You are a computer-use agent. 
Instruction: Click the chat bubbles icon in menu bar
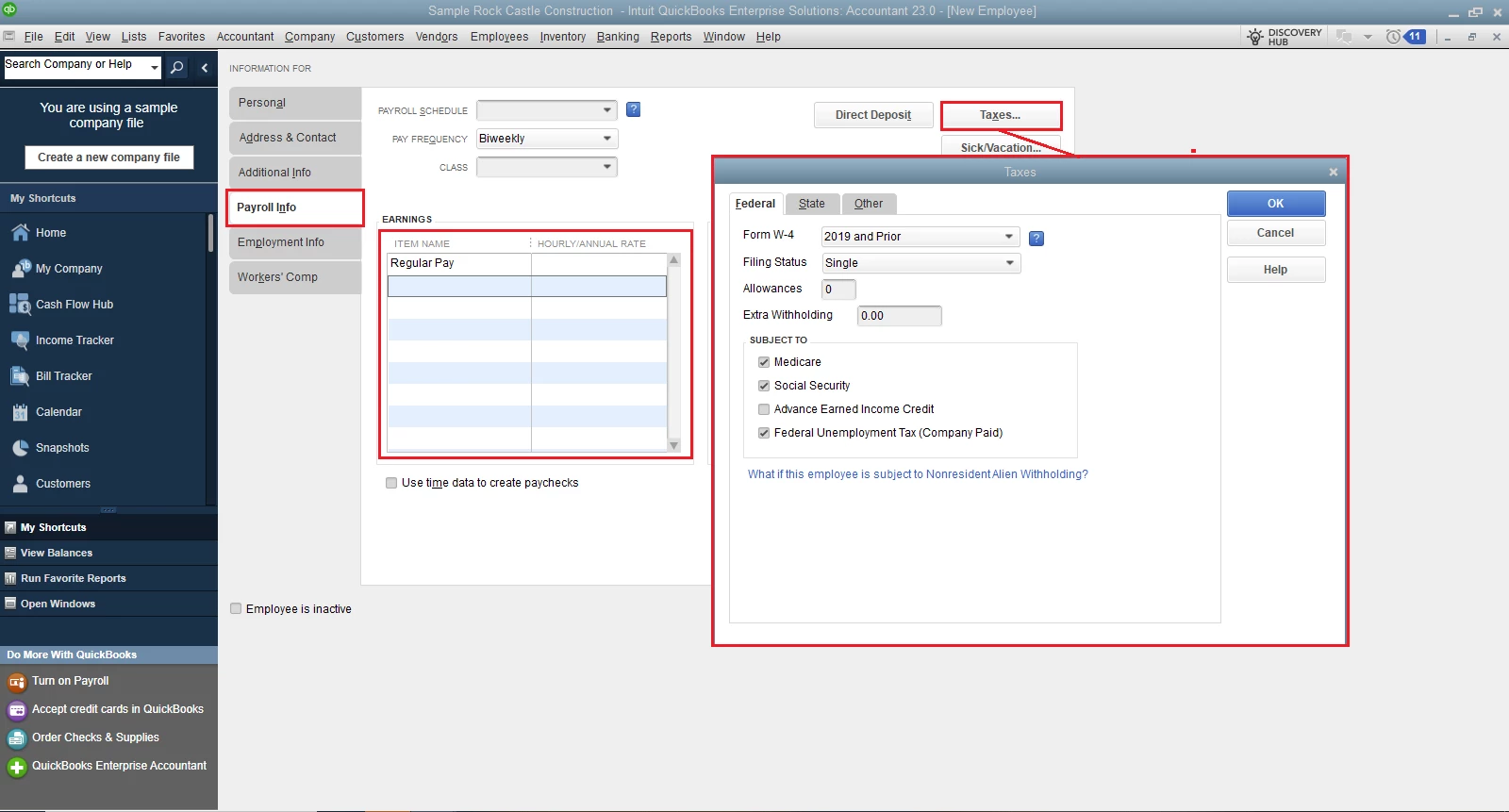point(1344,37)
